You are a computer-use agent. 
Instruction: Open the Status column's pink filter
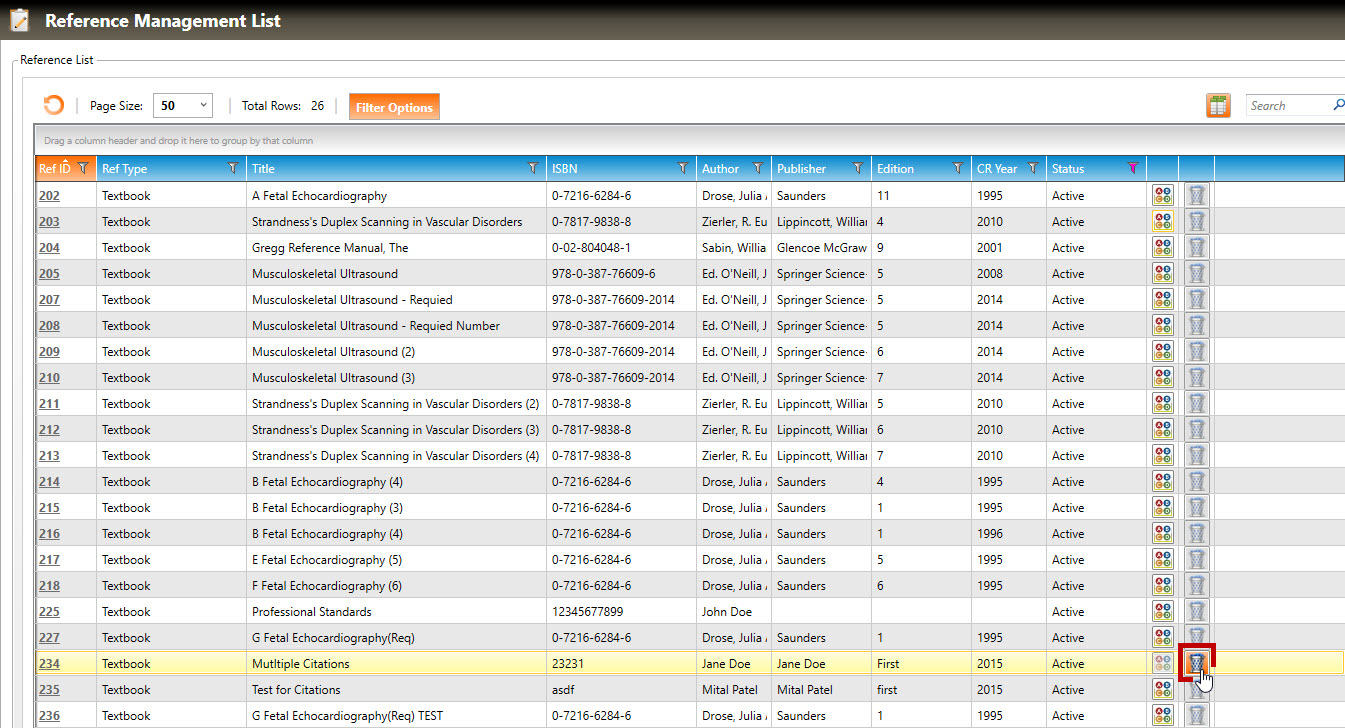tap(1132, 169)
